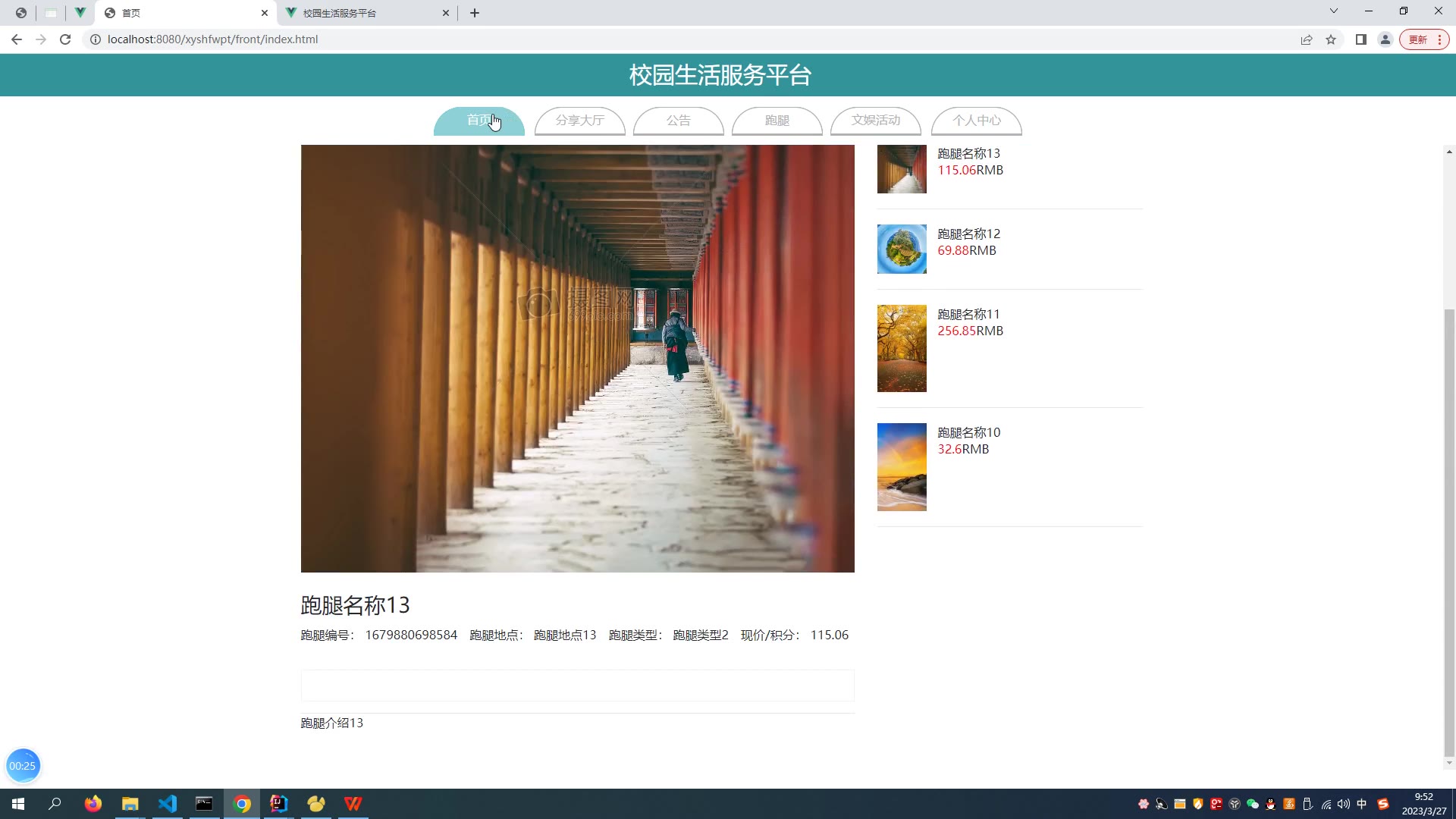Open Windows Start menu

point(18,804)
